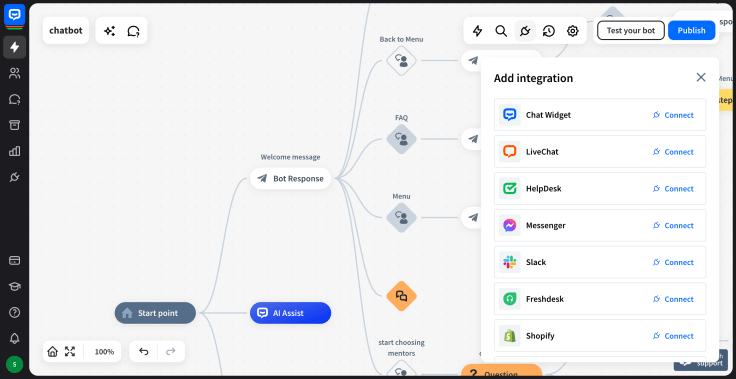Open the users sidebar icon
The height and width of the screenshot is (379, 736).
[x=15, y=73]
